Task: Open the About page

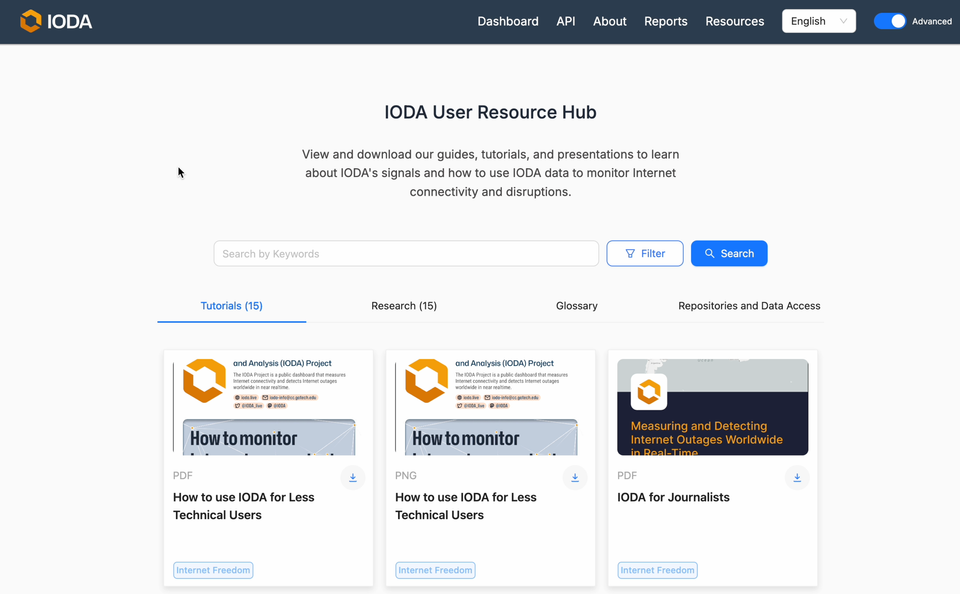Action: click(x=609, y=20)
